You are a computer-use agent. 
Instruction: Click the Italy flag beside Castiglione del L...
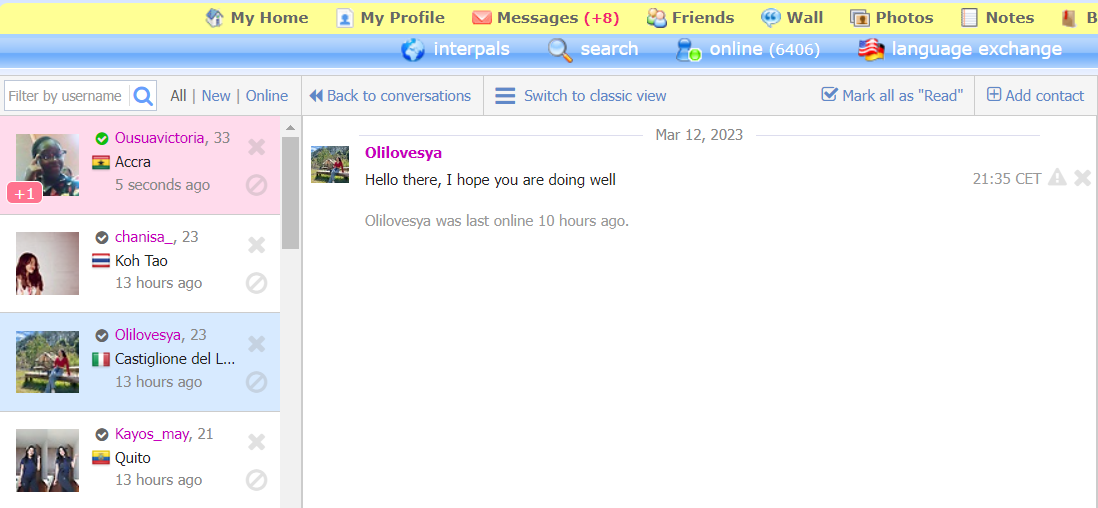(101, 359)
